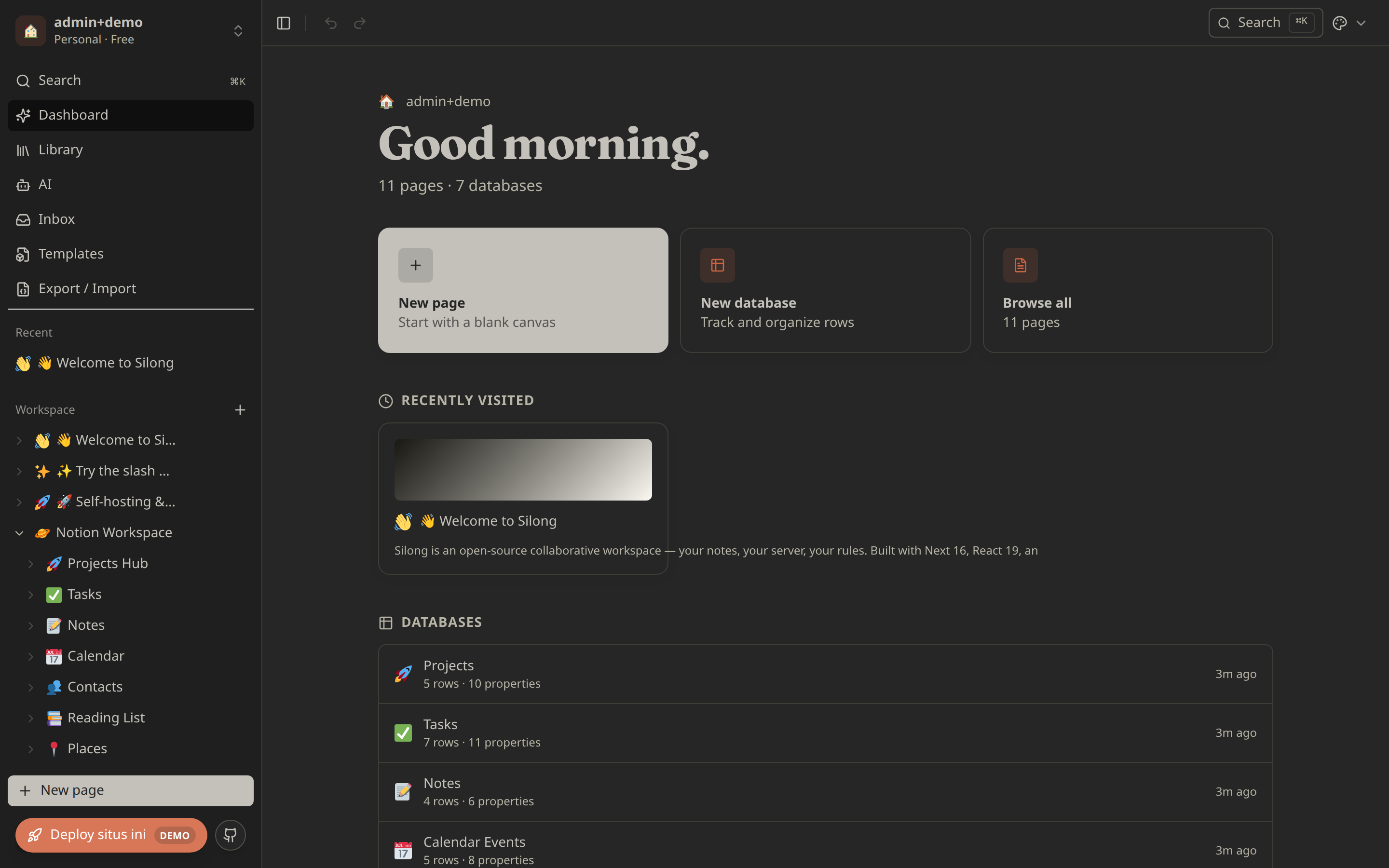Expand Reading List in sidebar
The width and height of the screenshot is (1389, 868).
coord(31,718)
